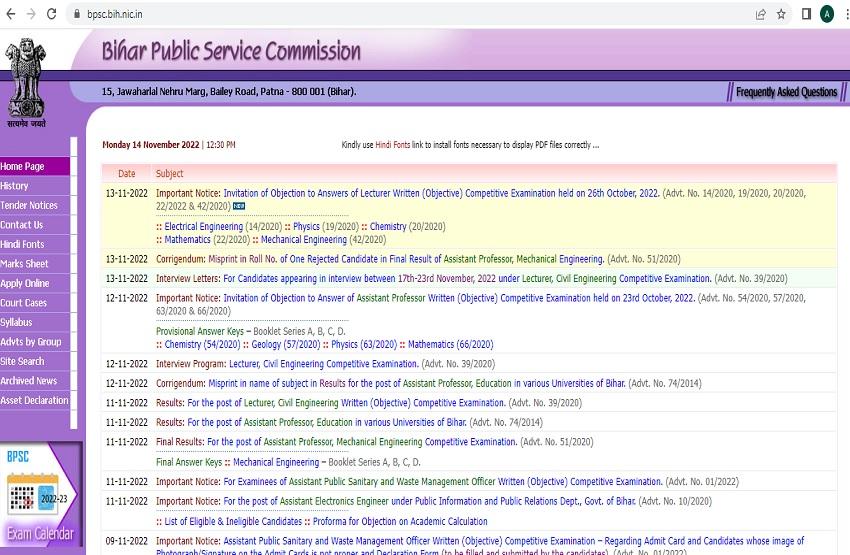Image resolution: width=850 pixels, height=555 pixels.
Task: Bookmark this page with star icon
Action: 782,14
